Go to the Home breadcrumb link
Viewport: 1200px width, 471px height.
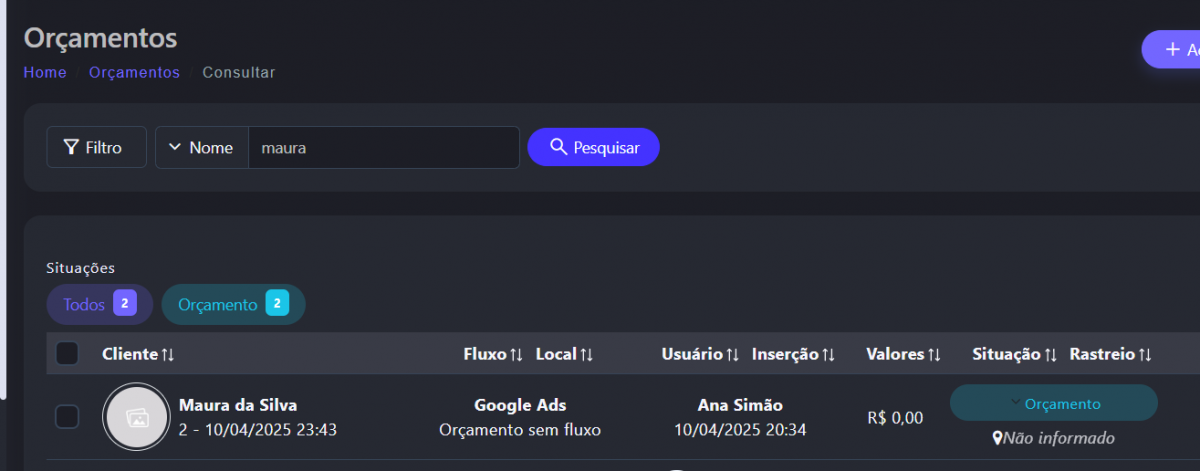click(x=45, y=73)
